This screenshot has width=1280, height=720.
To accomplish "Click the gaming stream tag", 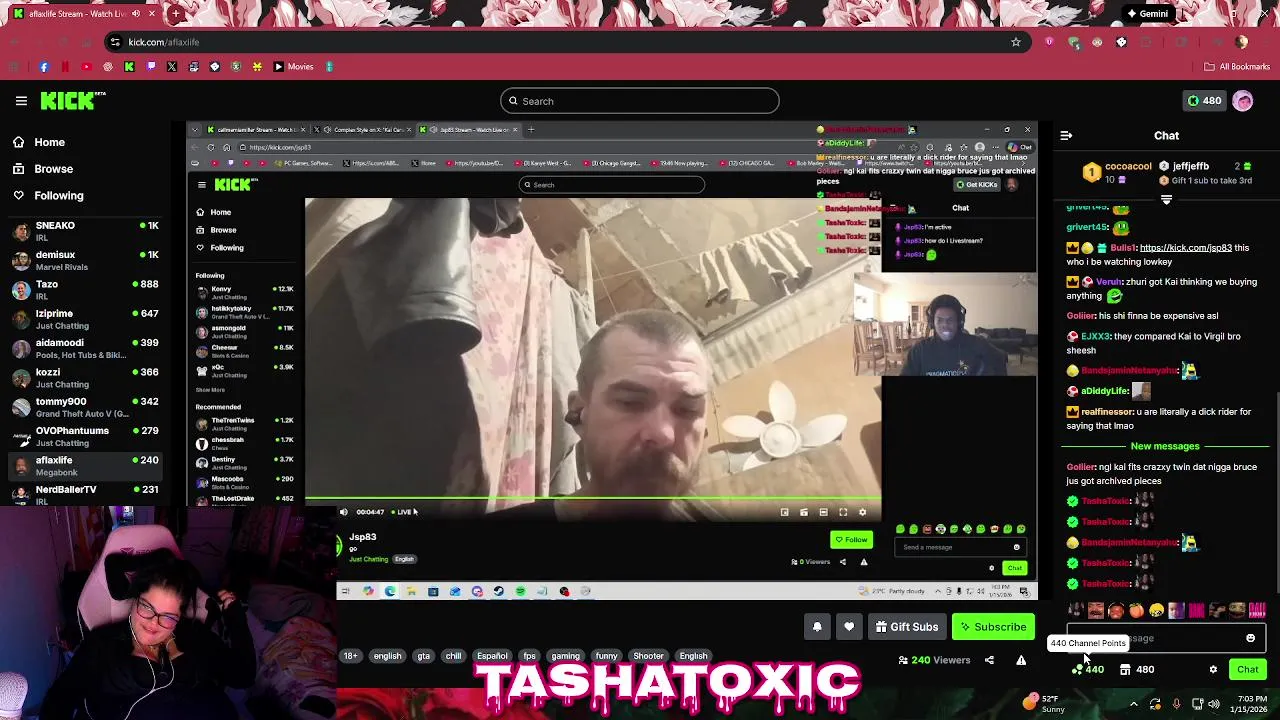I will click(565, 656).
